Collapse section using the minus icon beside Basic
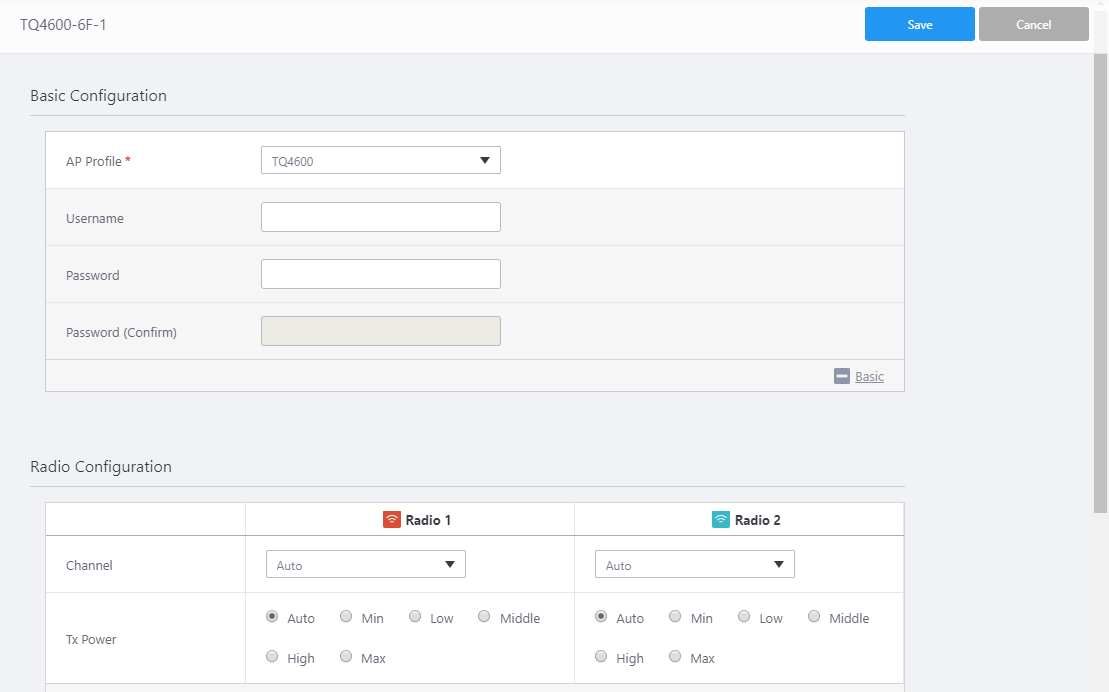The width and height of the screenshot is (1109, 692). coord(842,376)
